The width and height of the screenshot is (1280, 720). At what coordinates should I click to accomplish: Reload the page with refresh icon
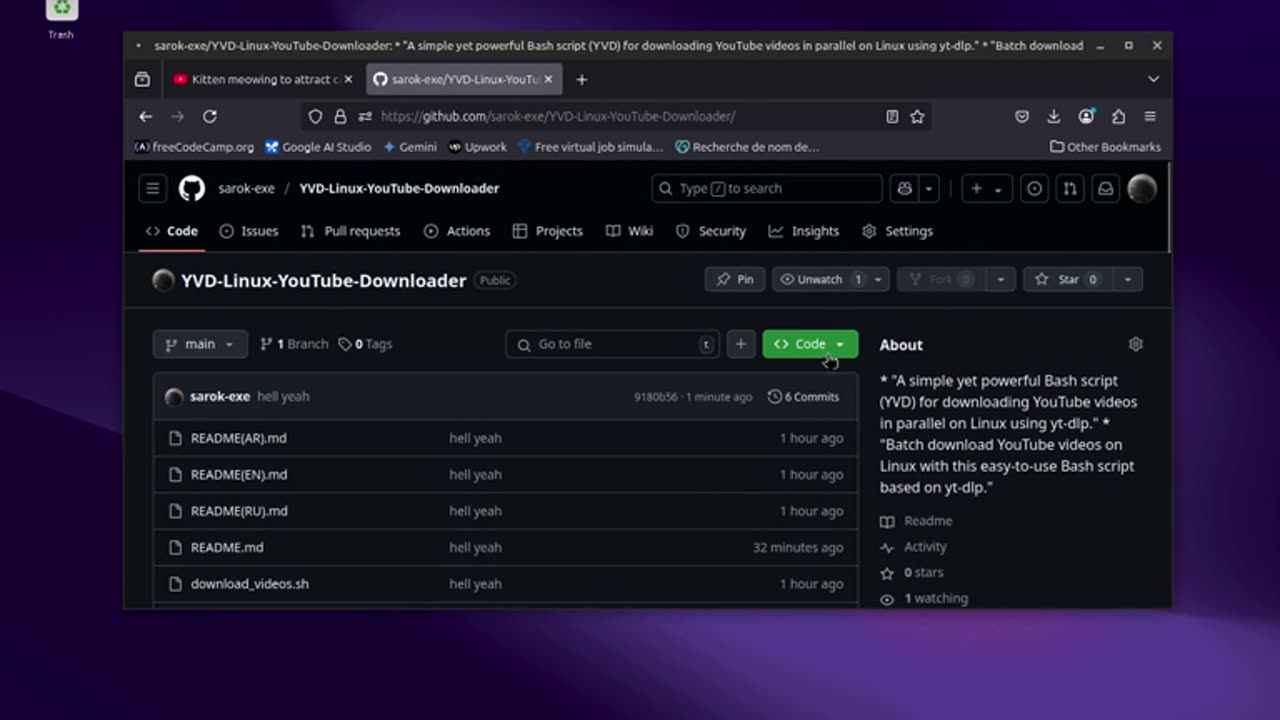coord(210,116)
